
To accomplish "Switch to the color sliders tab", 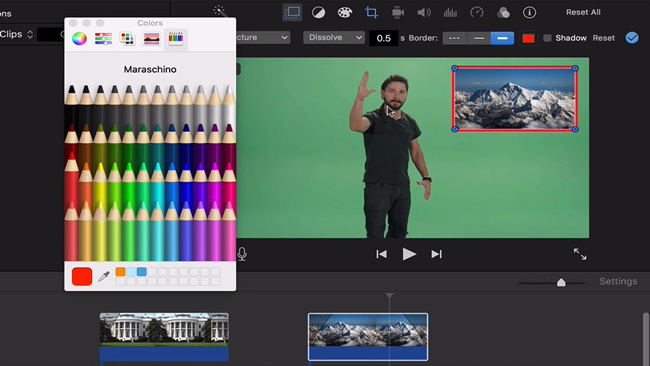I will click(x=103, y=39).
